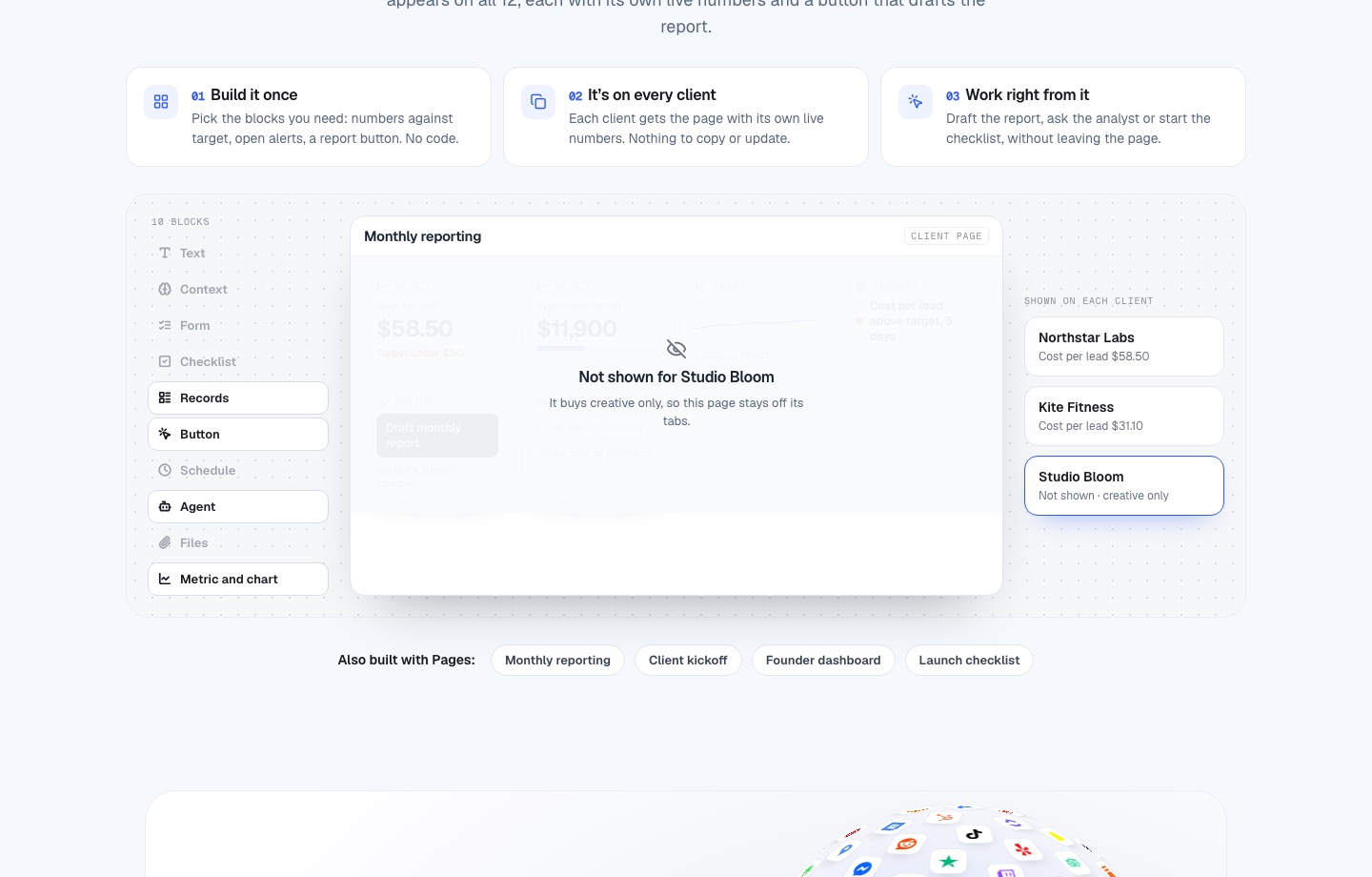The width and height of the screenshot is (1372, 877).
Task: Click the Text block icon
Action: pos(165,253)
